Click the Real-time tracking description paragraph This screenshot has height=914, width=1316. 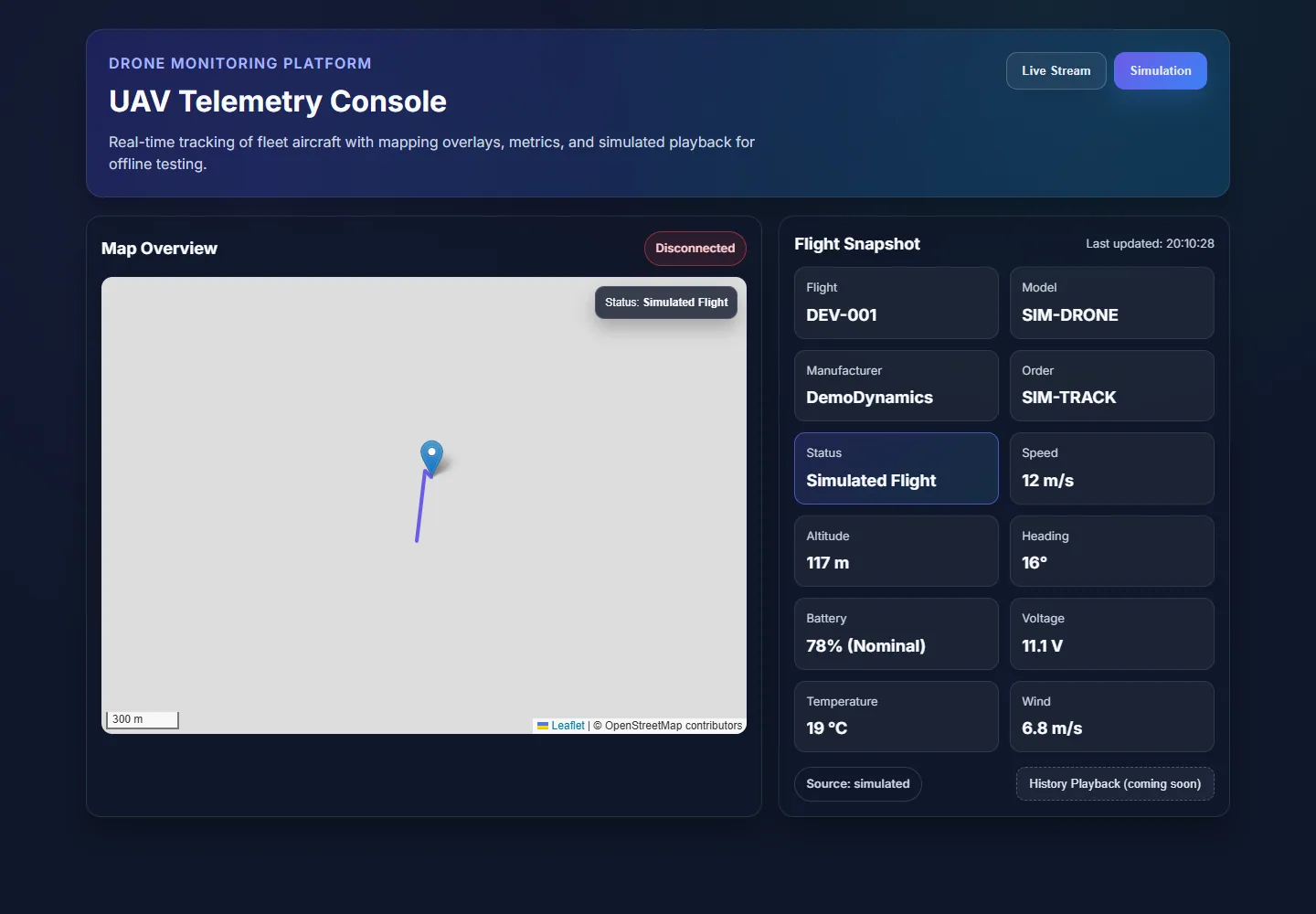click(x=431, y=154)
